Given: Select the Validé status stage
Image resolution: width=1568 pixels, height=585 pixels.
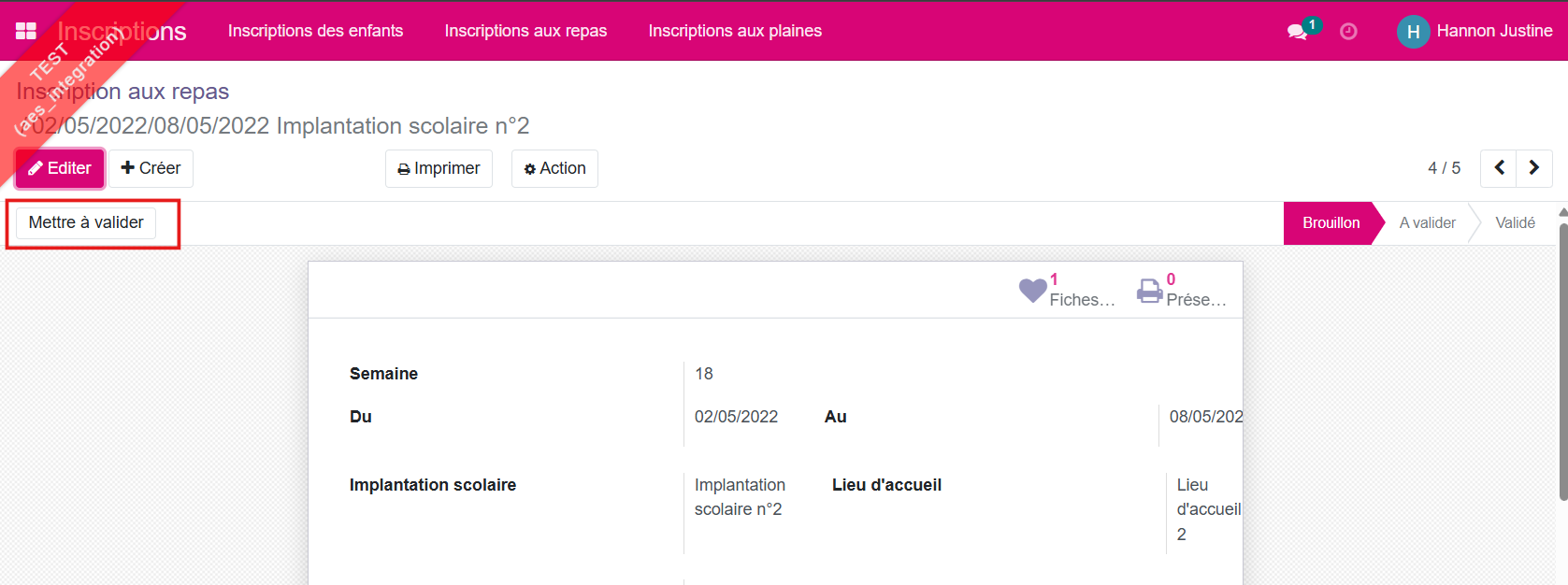Looking at the screenshot, I should pos(1515,223).
